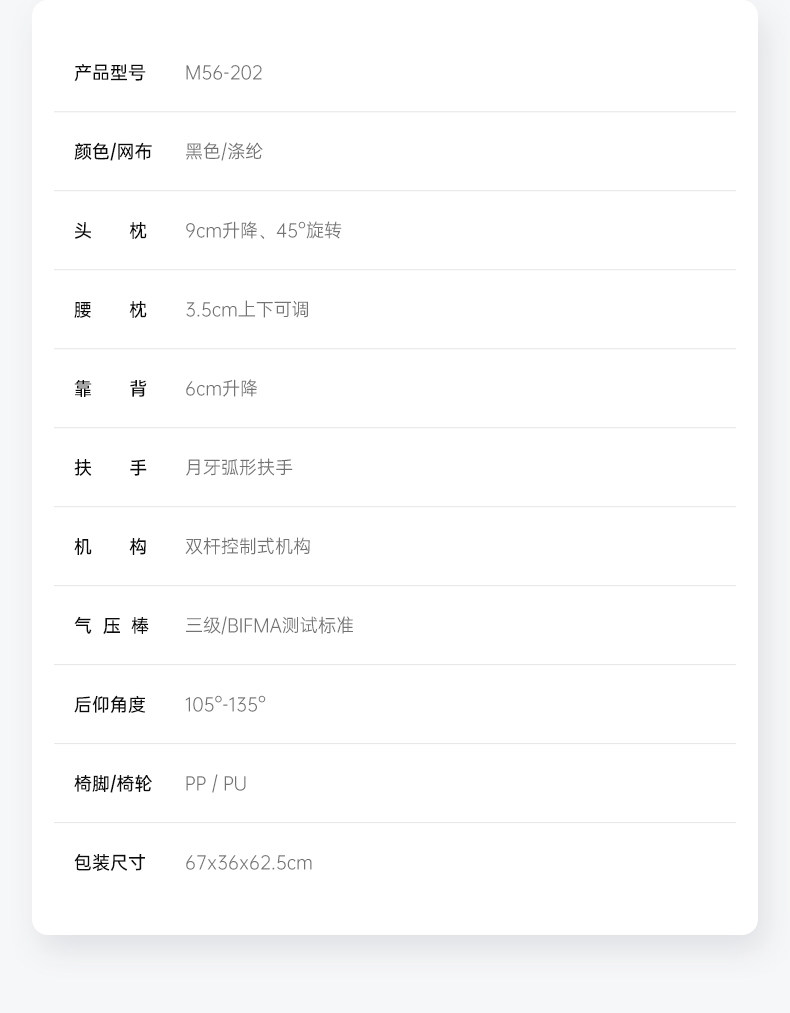
Task: Click the 椅脚/椅轮 row label
Action: pos(112,784)
